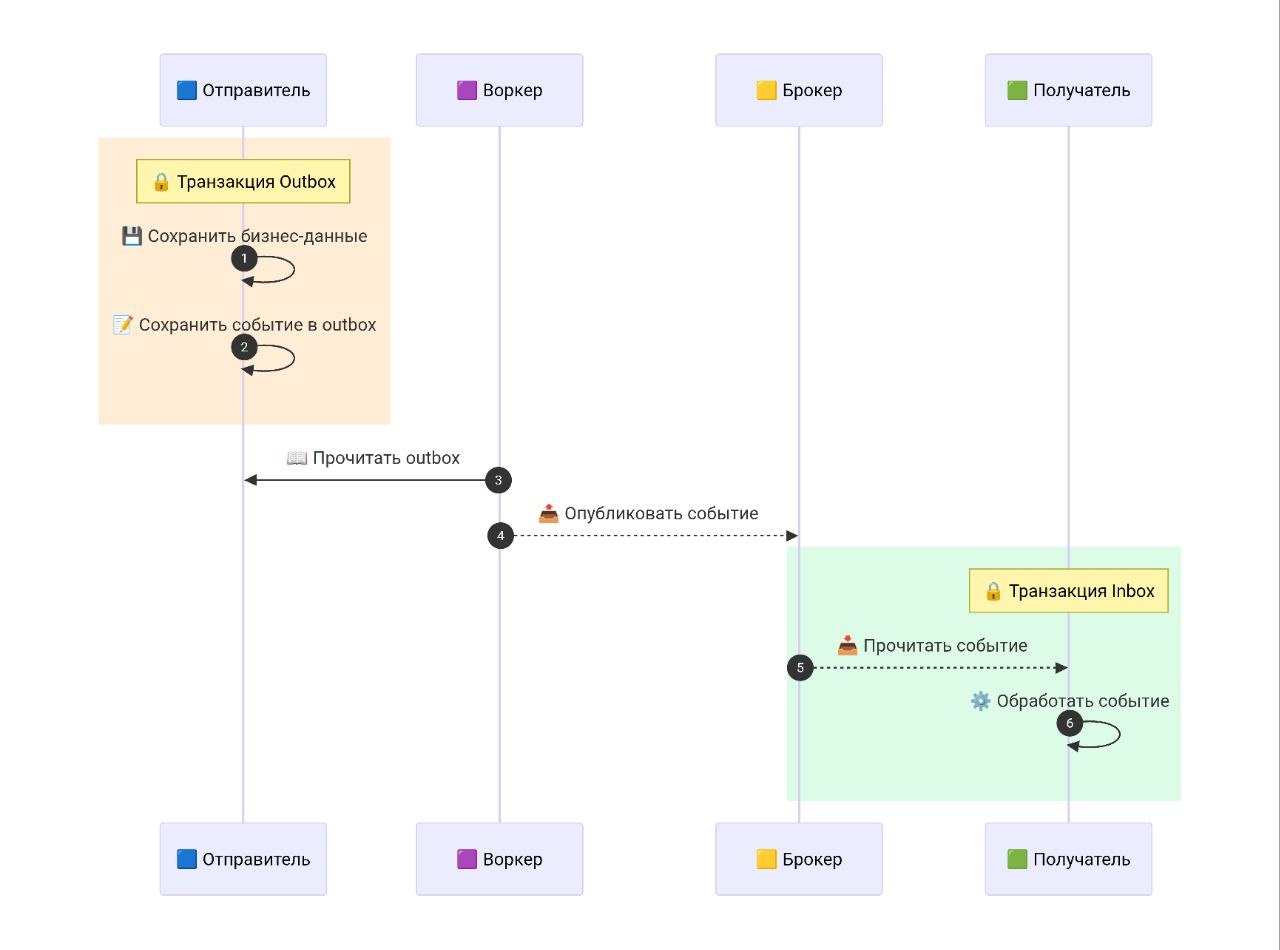Click the floppy disk icon beside Сохранить бизнес-данные
The width and height of the screenshot is (1280, 950).
click(132, 236)
